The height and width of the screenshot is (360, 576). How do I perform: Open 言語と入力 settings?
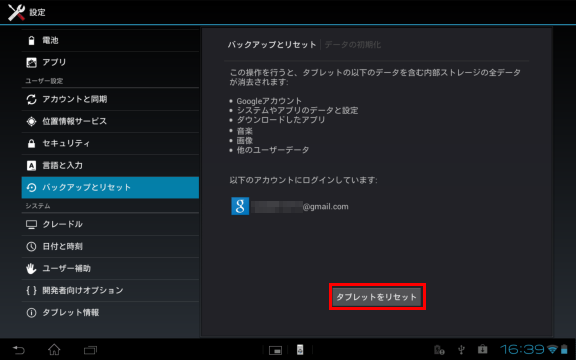110,165
